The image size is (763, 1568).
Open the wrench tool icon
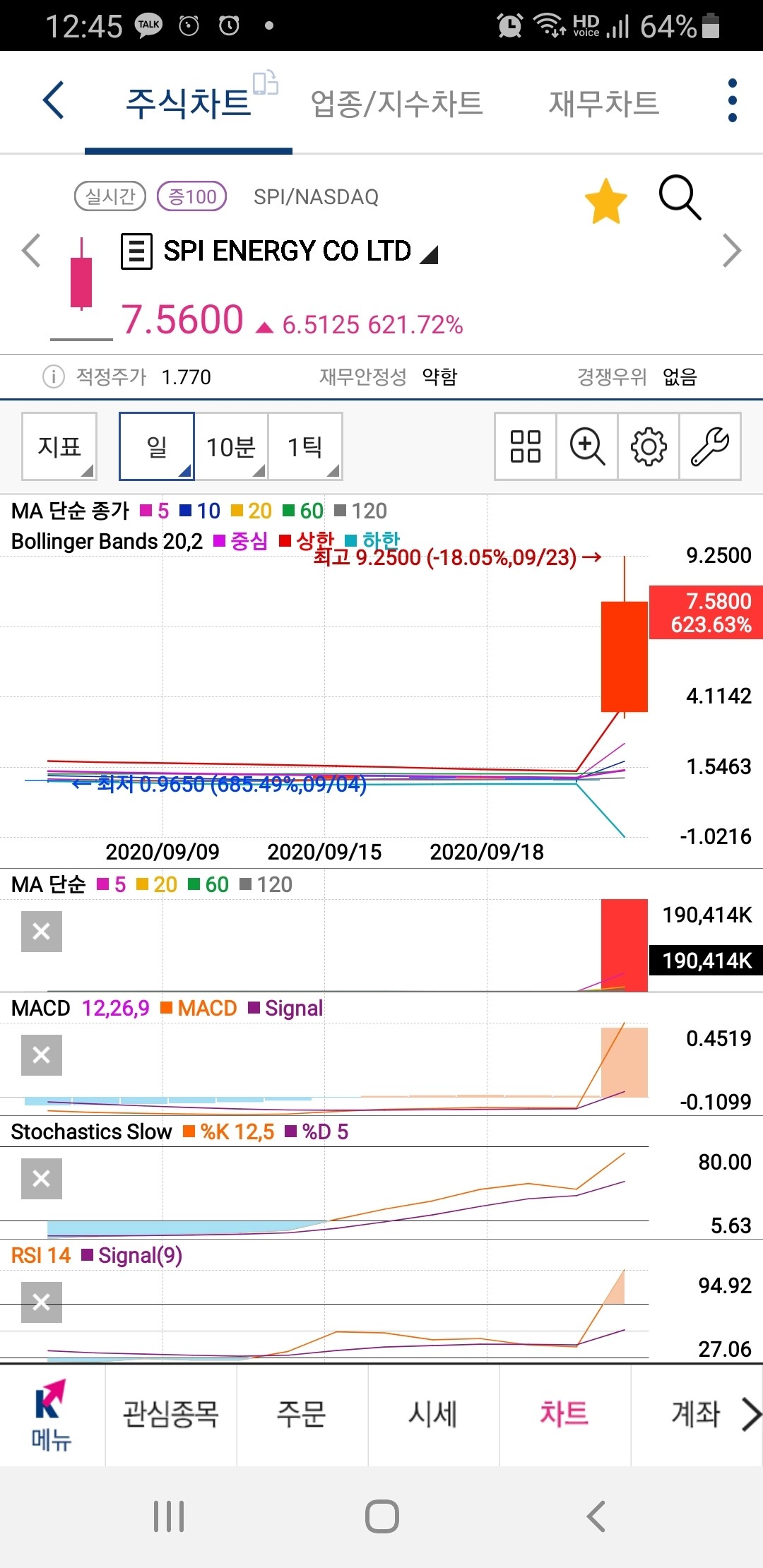pos(710,446)
